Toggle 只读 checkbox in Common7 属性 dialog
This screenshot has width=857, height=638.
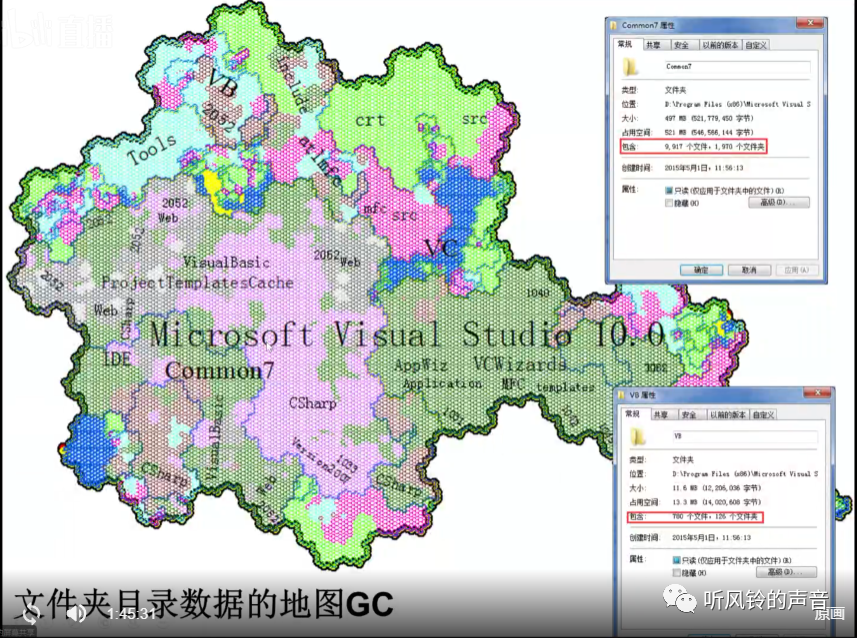(x=668, y=190)
